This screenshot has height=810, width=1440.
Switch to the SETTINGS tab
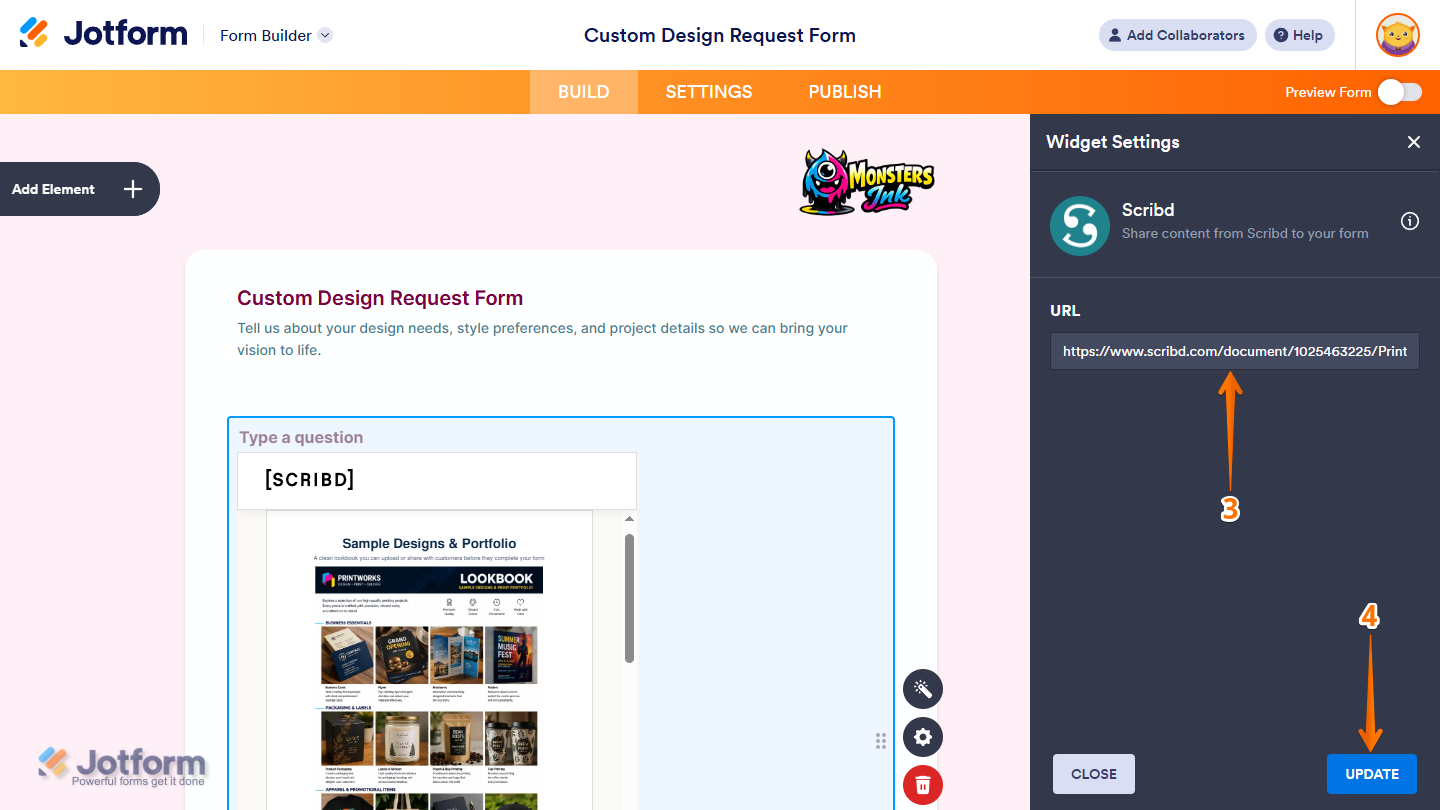[x=708, y=91]
